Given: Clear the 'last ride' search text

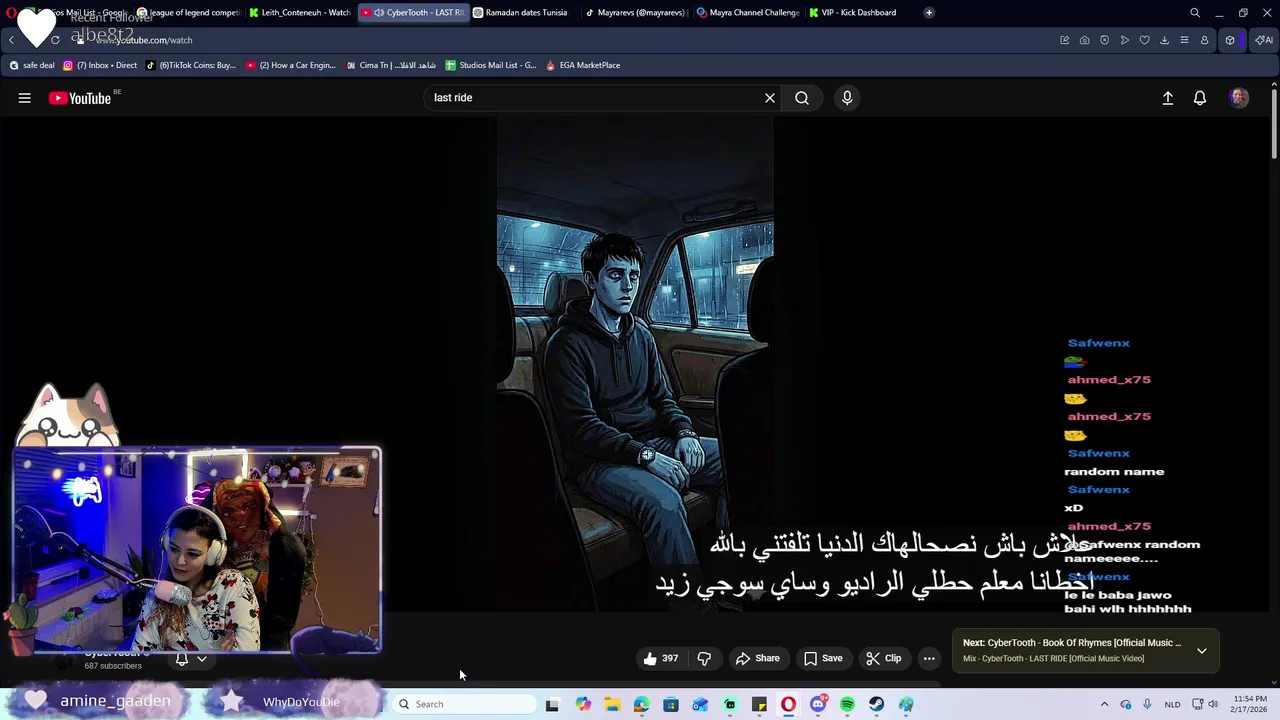Looking at the screenshot, I should [770, 98].
